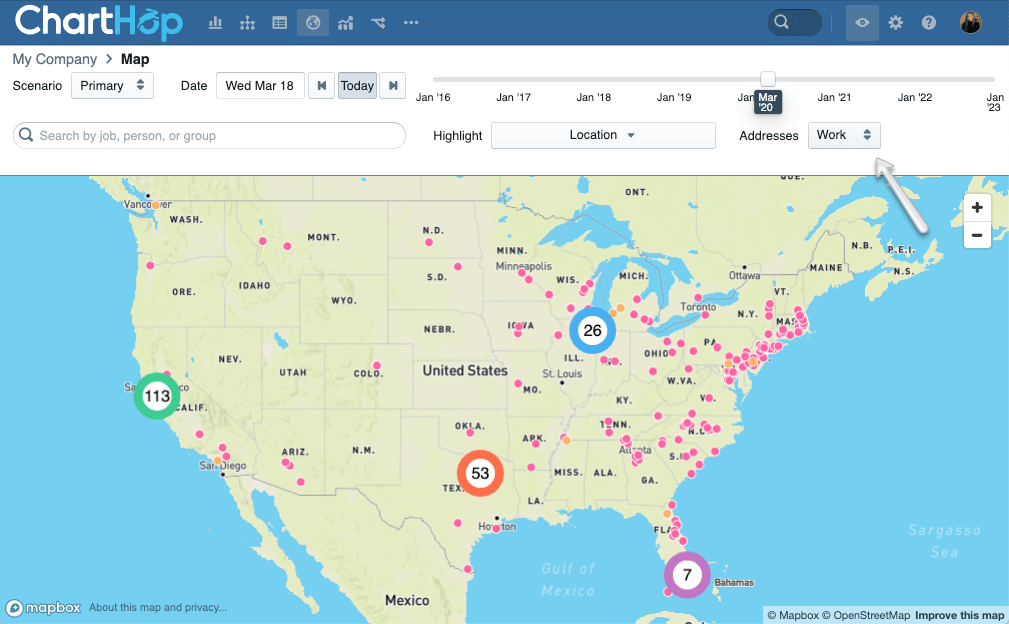Zoom in using the map plus button
Image resolution: width=1009 pixels, height=624 pixels.
pos(976,207)
